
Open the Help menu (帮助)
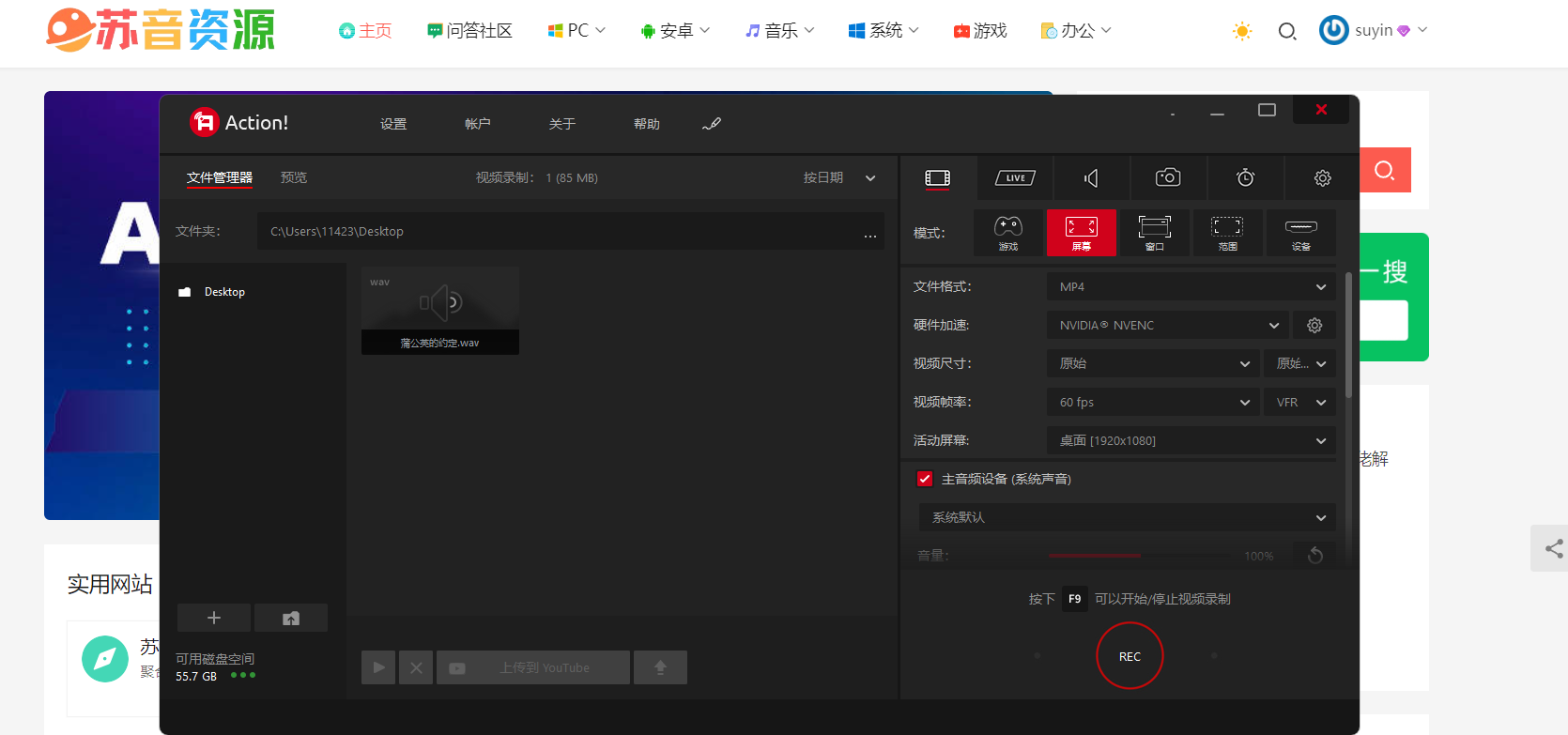click(x=647, y=124)
